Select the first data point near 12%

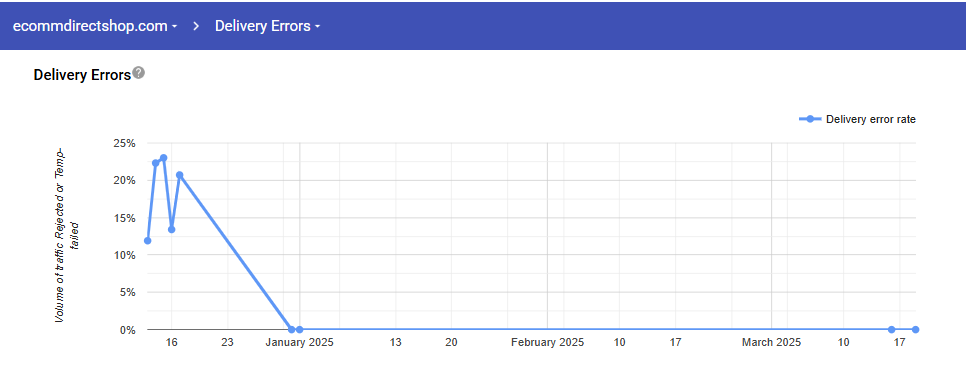click(x=147, y=240)
